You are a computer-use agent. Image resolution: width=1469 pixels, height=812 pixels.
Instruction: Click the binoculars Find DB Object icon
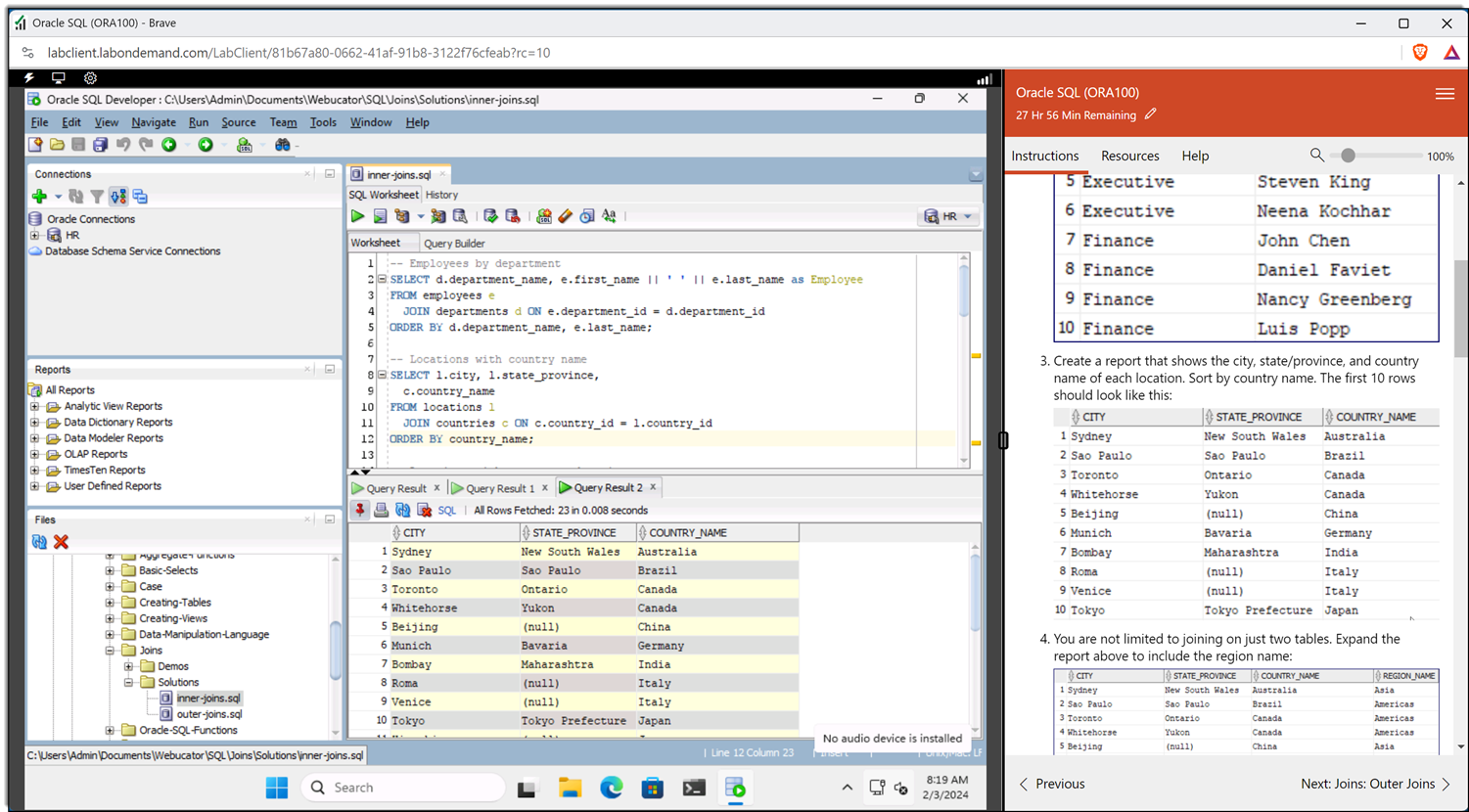[x=283, y=145]
